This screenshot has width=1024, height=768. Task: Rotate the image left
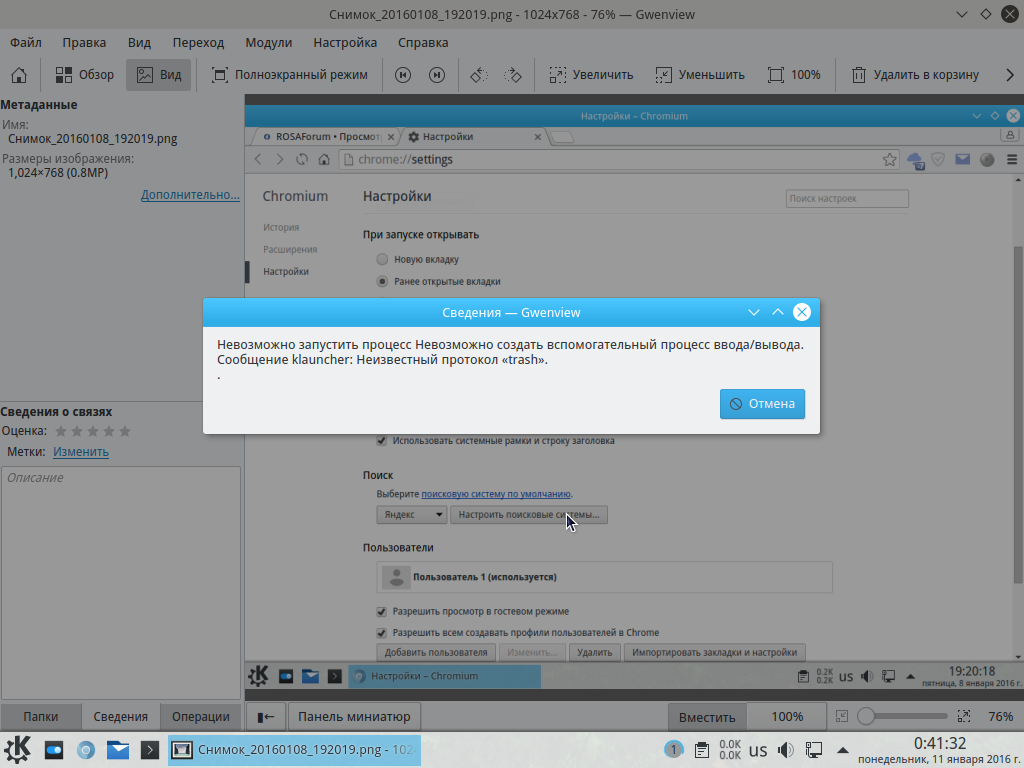pyautogui.click(x=479, y=75)
